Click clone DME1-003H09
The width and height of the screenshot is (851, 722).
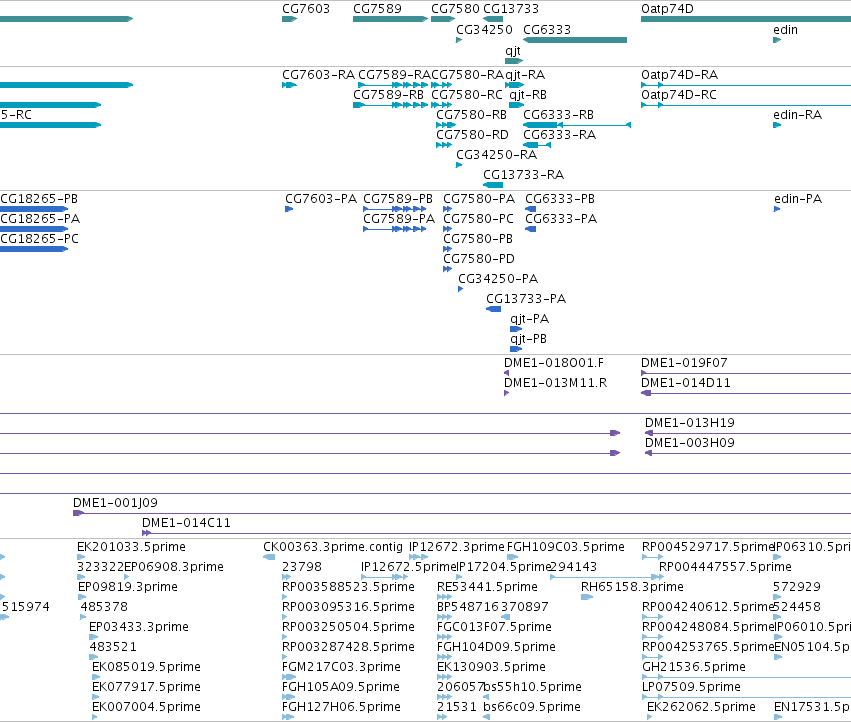coord(690,444)
